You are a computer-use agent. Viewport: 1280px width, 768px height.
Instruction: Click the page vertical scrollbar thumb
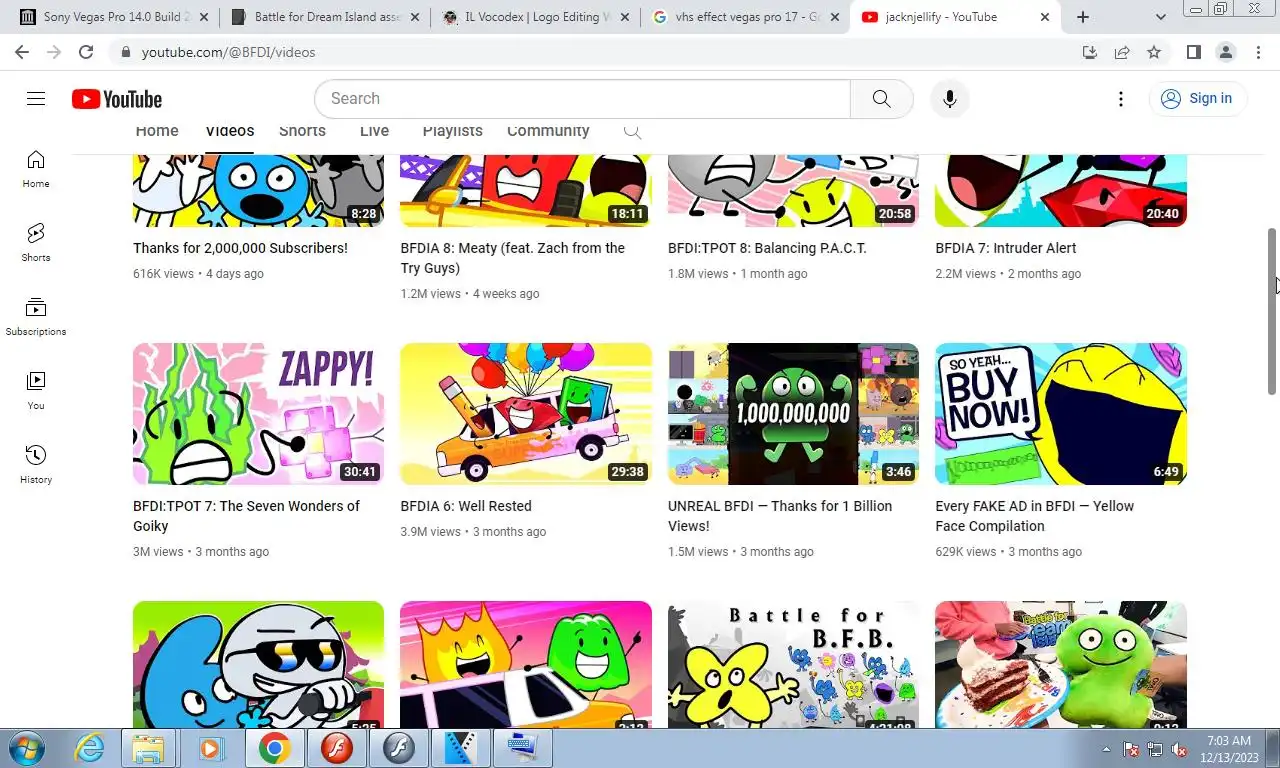coord(1272,311)
